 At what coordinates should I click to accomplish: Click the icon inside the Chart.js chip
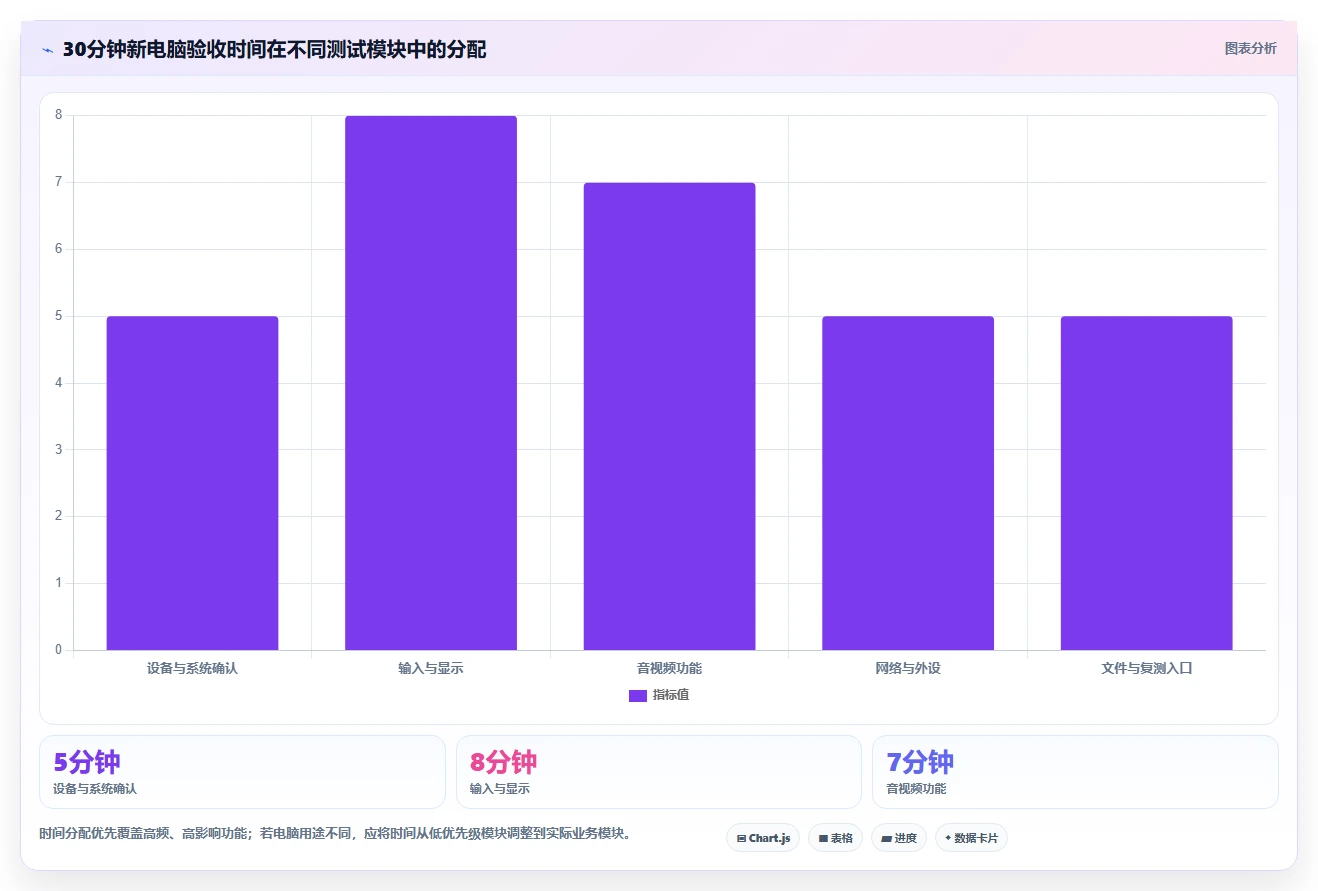pyautogui.click(x=741, y=839)
